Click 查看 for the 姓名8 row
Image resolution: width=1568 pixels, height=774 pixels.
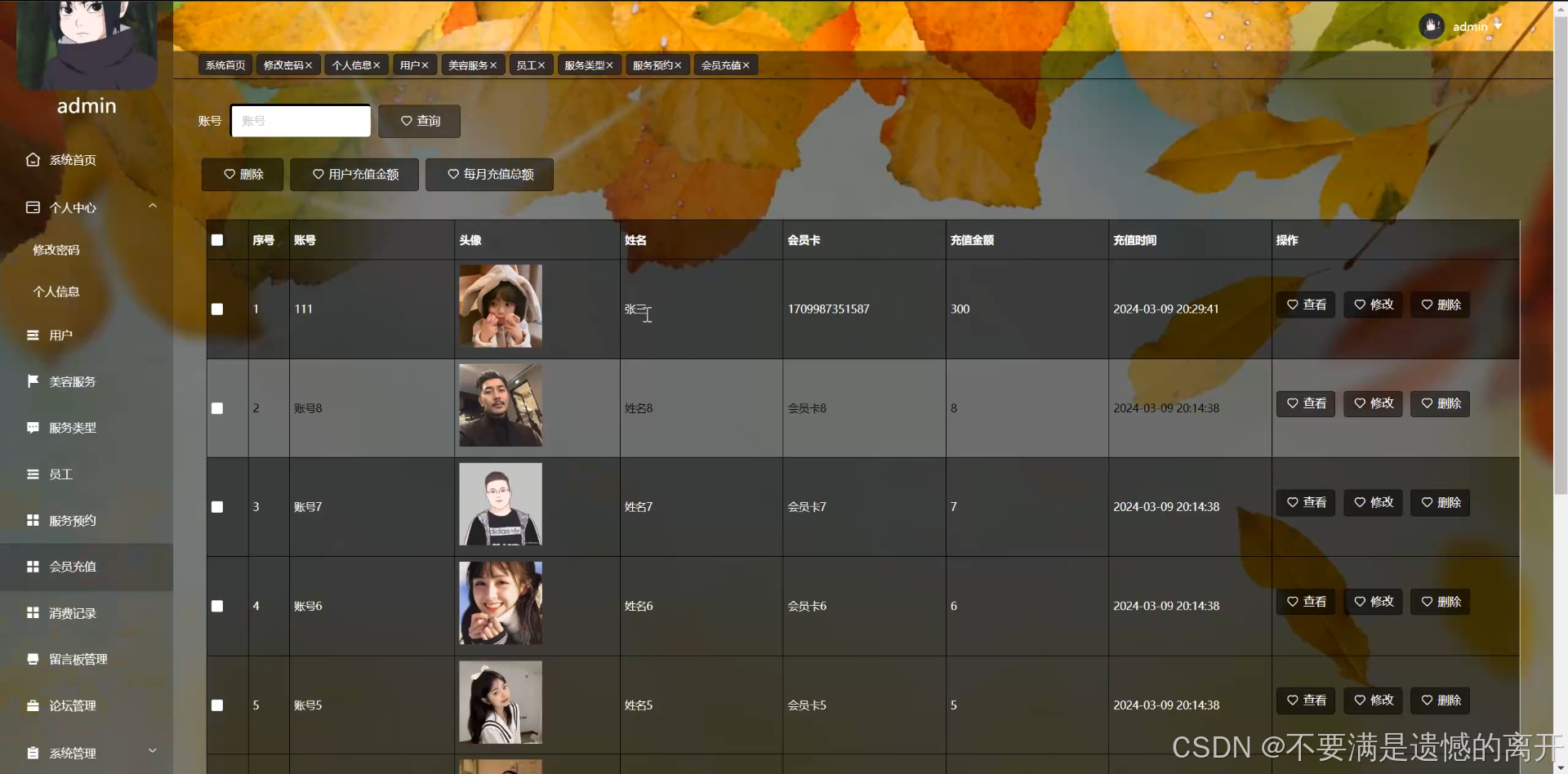pyautogui.click(x=1306, y=403)
